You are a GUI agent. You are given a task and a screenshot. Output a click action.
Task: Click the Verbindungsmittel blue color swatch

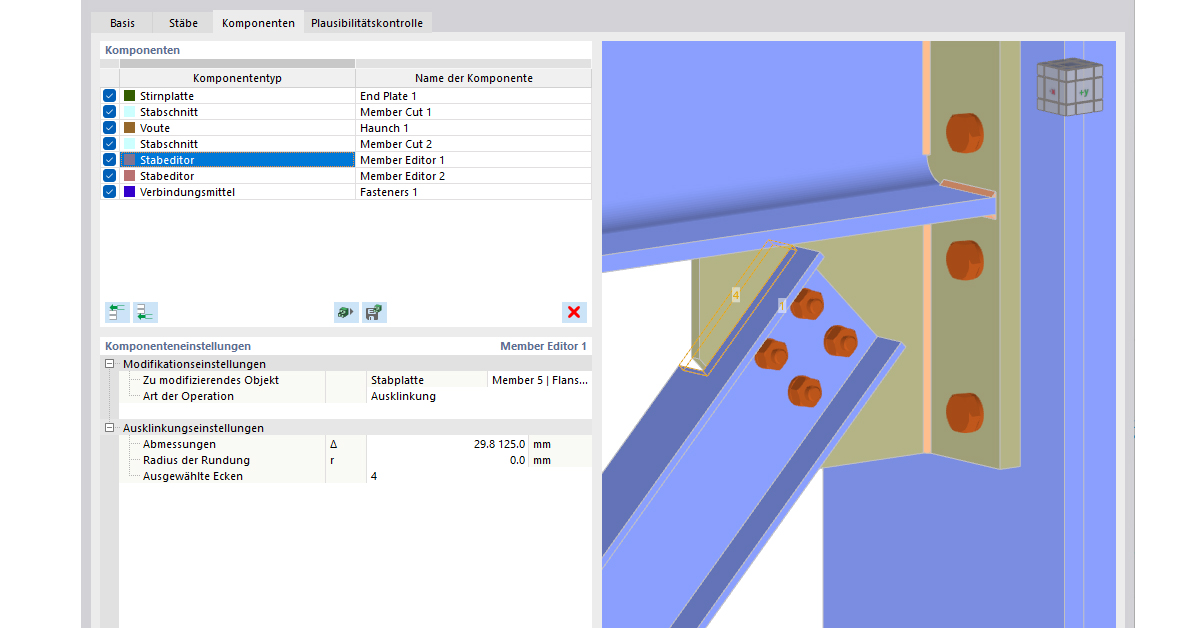129,192
